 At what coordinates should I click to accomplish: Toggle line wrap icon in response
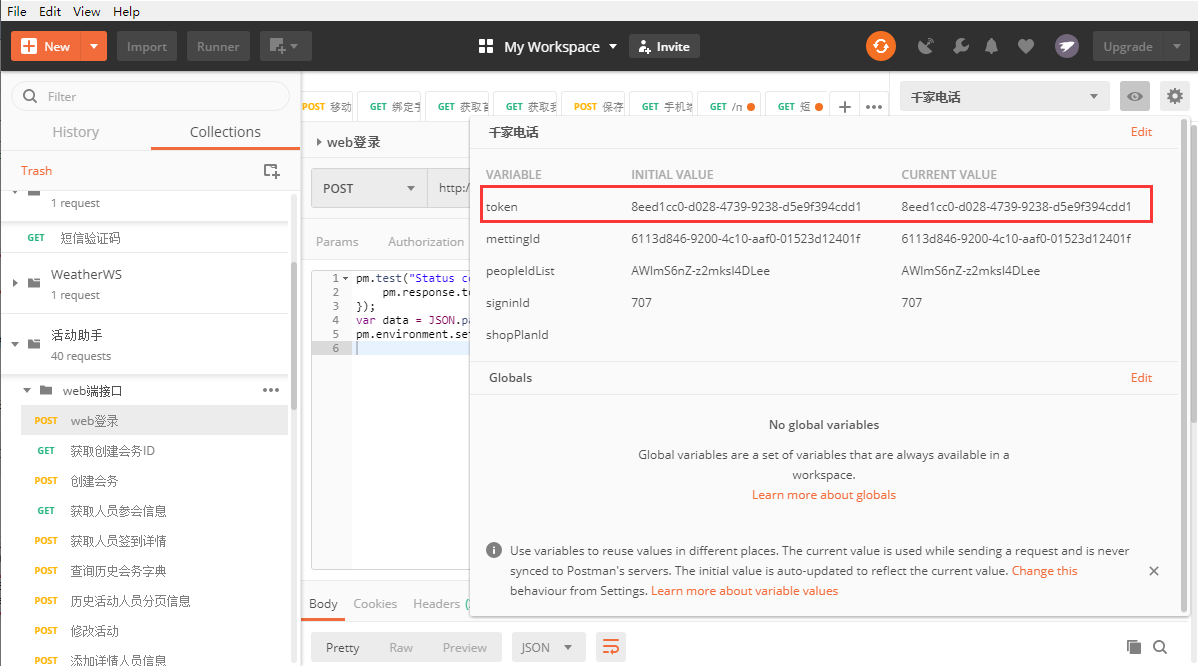coord(611,647)
